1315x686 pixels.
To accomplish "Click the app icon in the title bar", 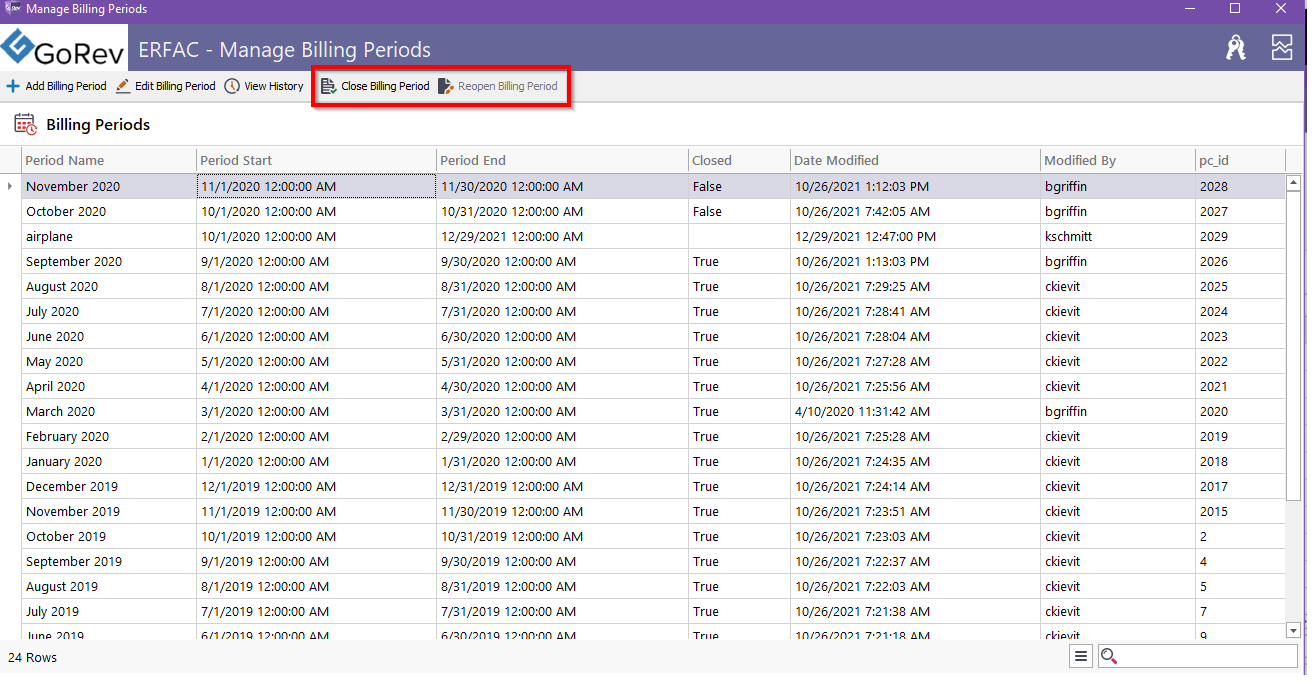I will [12, 9].
